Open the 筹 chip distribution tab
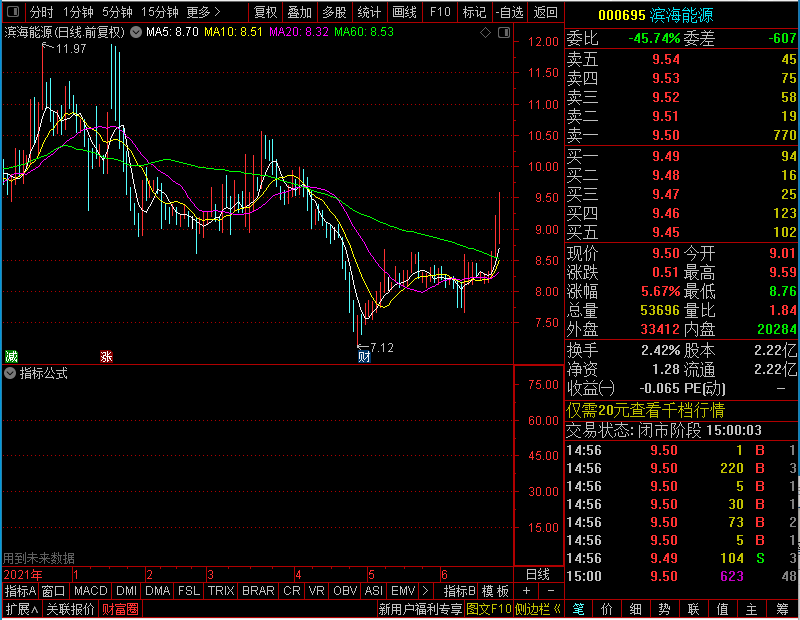 (782, 609)
